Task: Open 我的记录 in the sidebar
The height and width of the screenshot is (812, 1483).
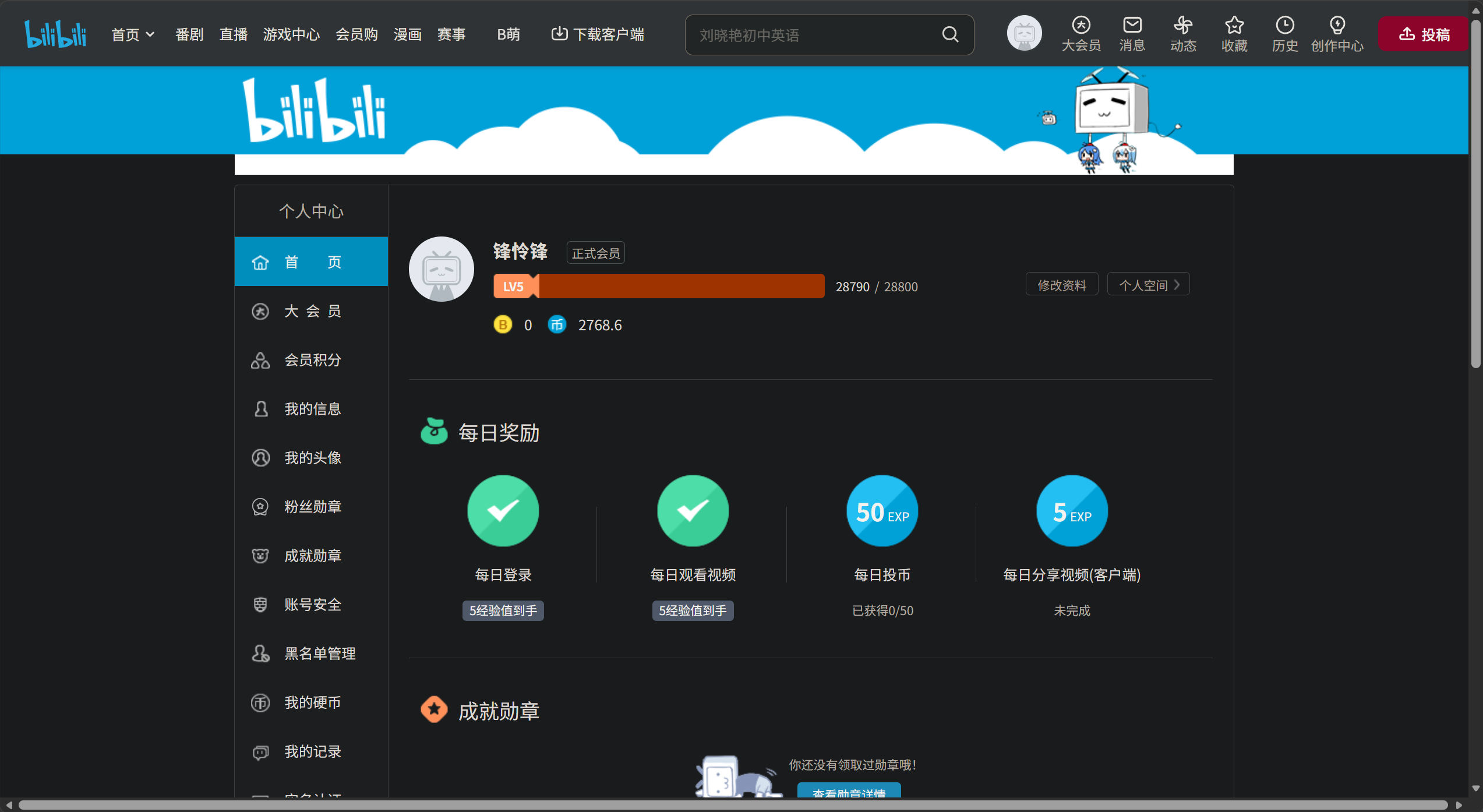Action: tap(311, 751)
